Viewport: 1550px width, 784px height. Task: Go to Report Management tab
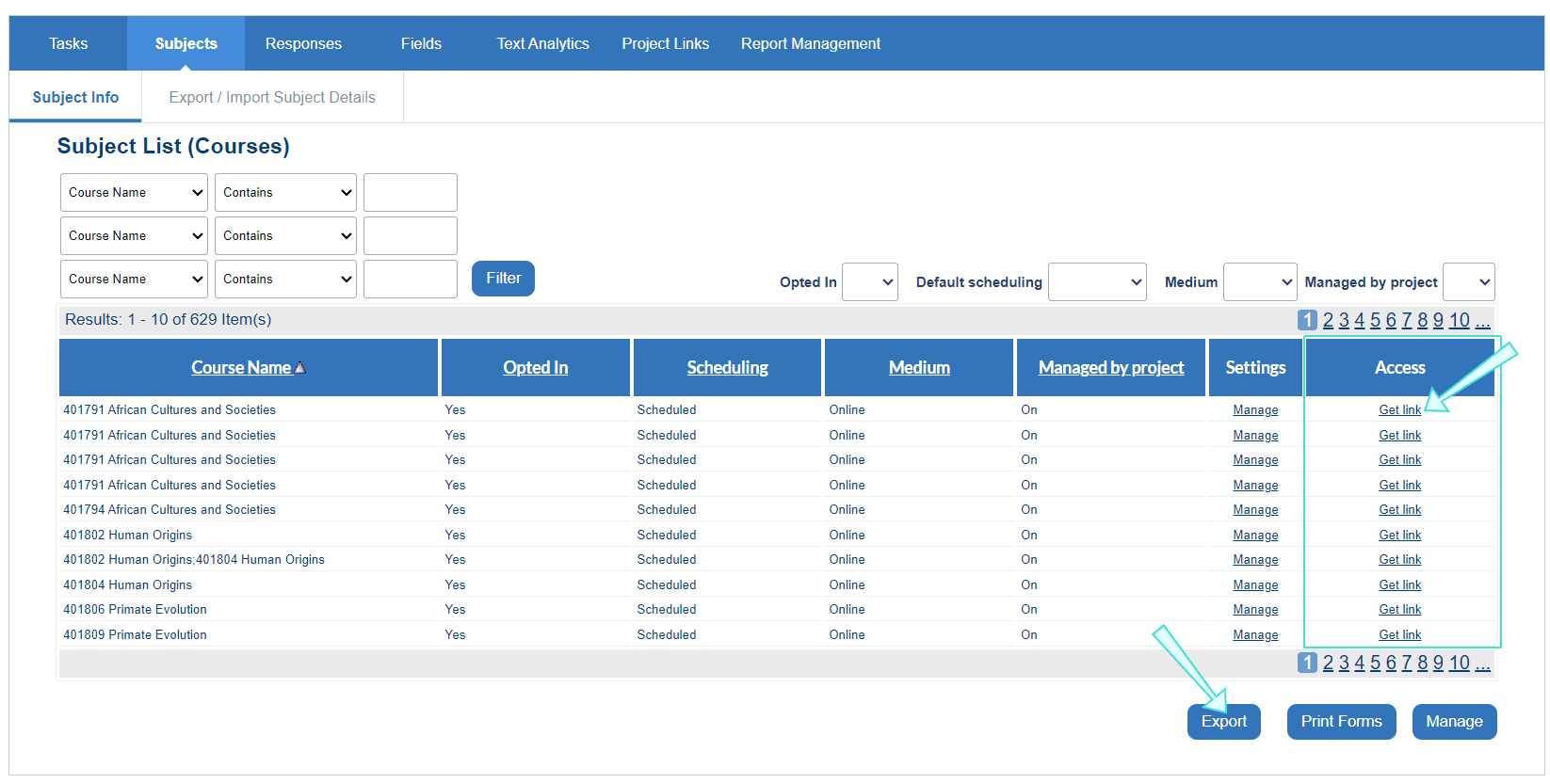[x=810, y=43]
